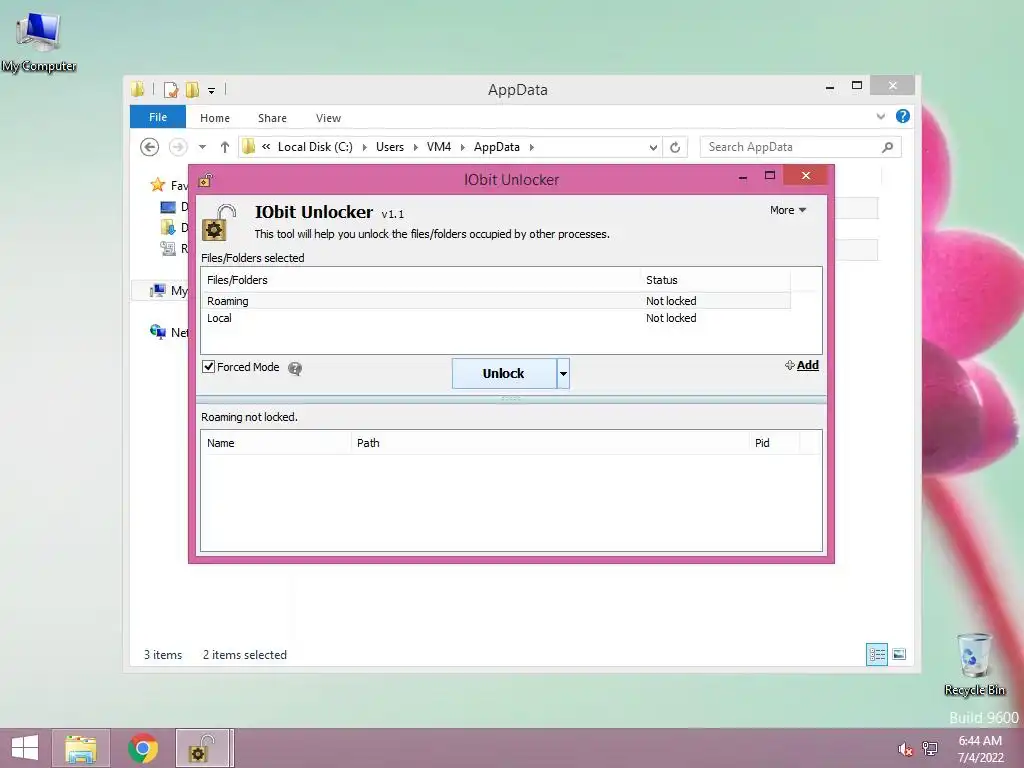Click the search magnifier icon

[888, 147]
